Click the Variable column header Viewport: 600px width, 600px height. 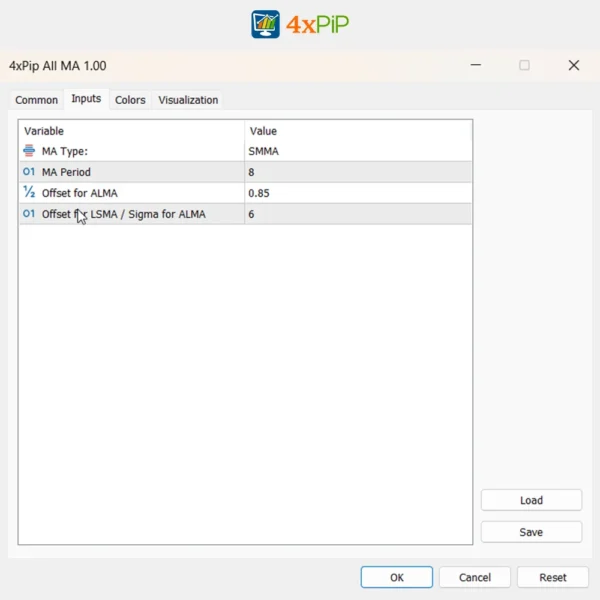[x=131, y=131]
